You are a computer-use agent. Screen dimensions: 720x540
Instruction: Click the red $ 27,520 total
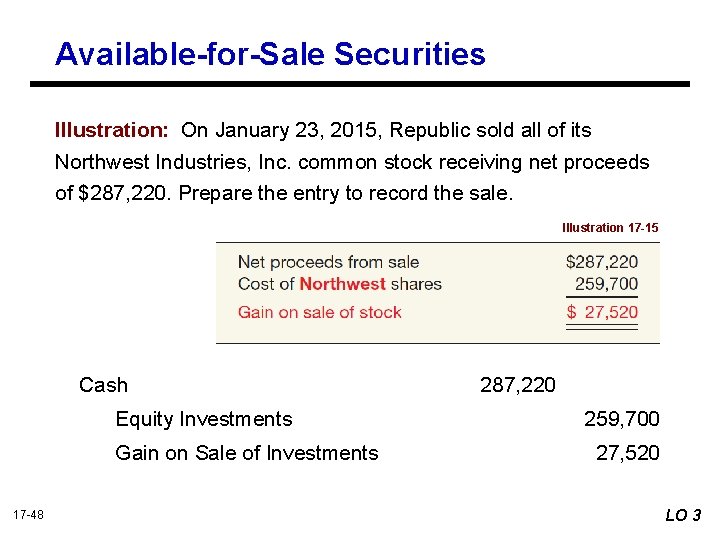click(x=602, y=312)
